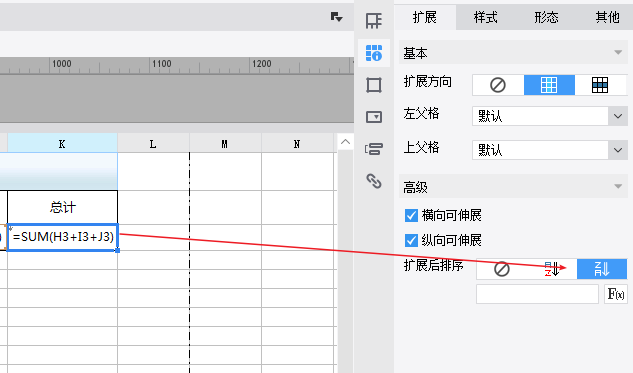Select column header L
This screenshot has width=633, height=373.
coord(153,144)
